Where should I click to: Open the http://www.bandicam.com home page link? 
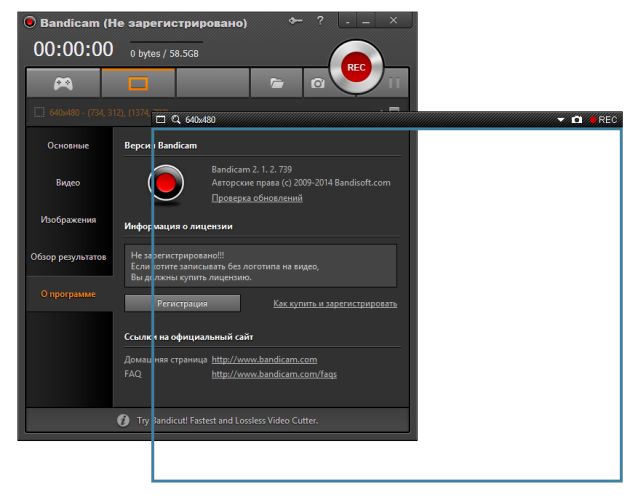264,360
